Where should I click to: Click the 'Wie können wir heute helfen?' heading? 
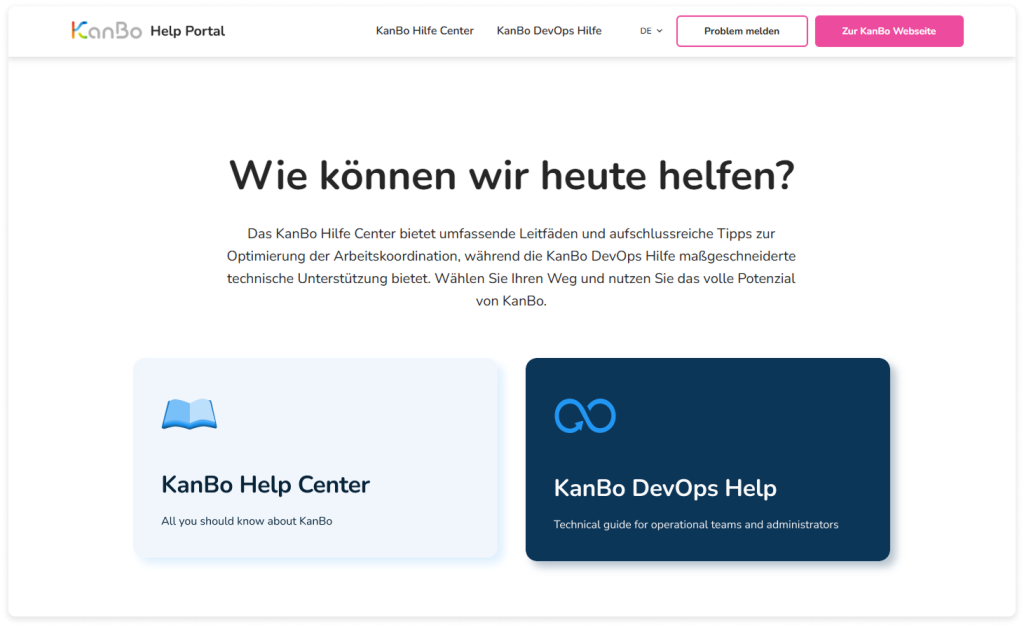pyautogui.click(x=512, y=176)
